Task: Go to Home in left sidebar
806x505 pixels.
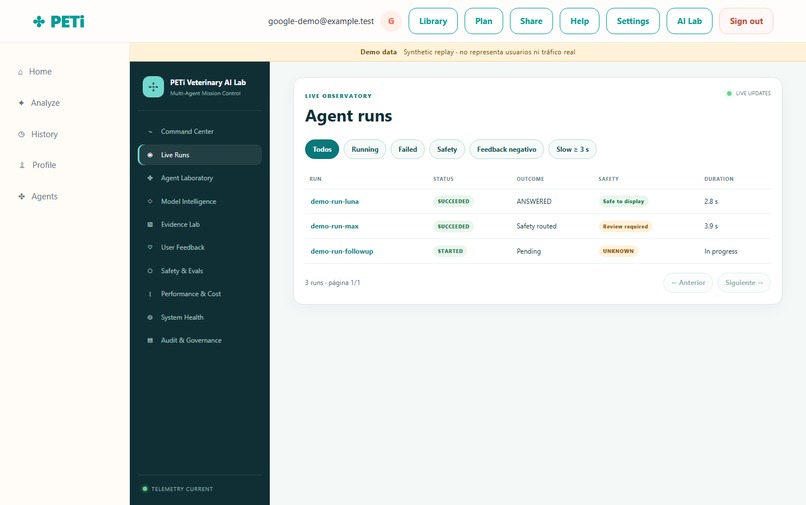Action: coord(40,72)
